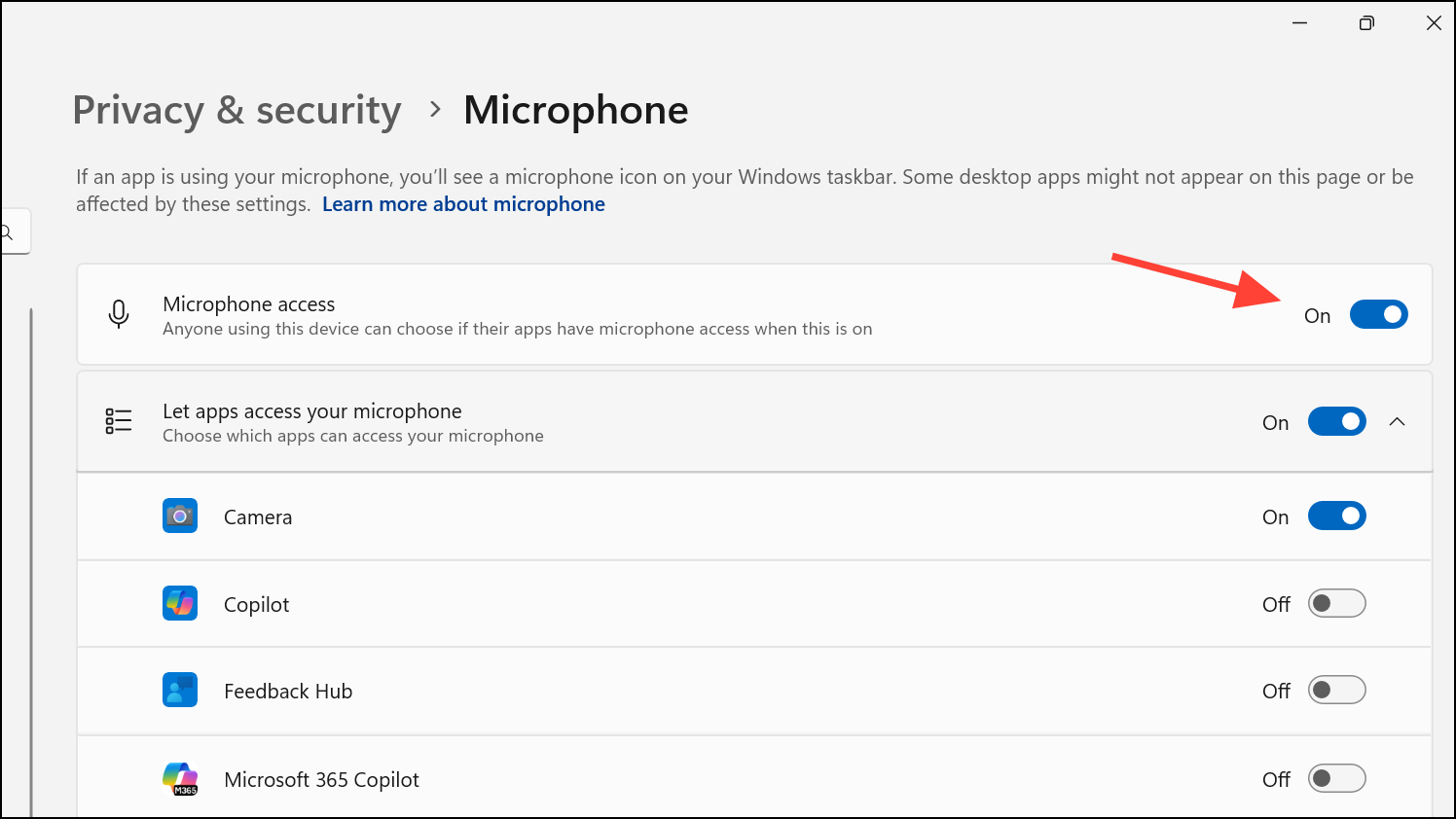Click the list icon beside Let apps access
The width and height of the screenshot is (1456, 819).
click(x=119, y=421)
